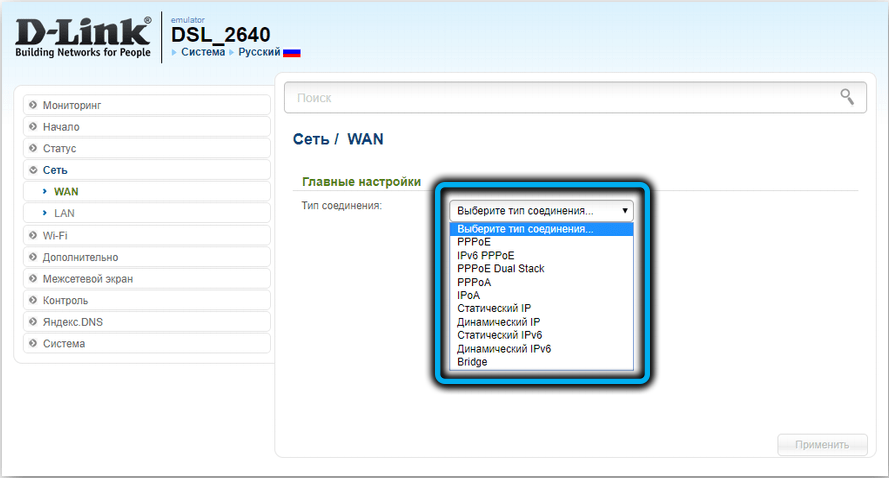The height and width of the screenshot is (478, 889).
Task: Collapse the Сеть sidebar section
Action: click(55, 170)
